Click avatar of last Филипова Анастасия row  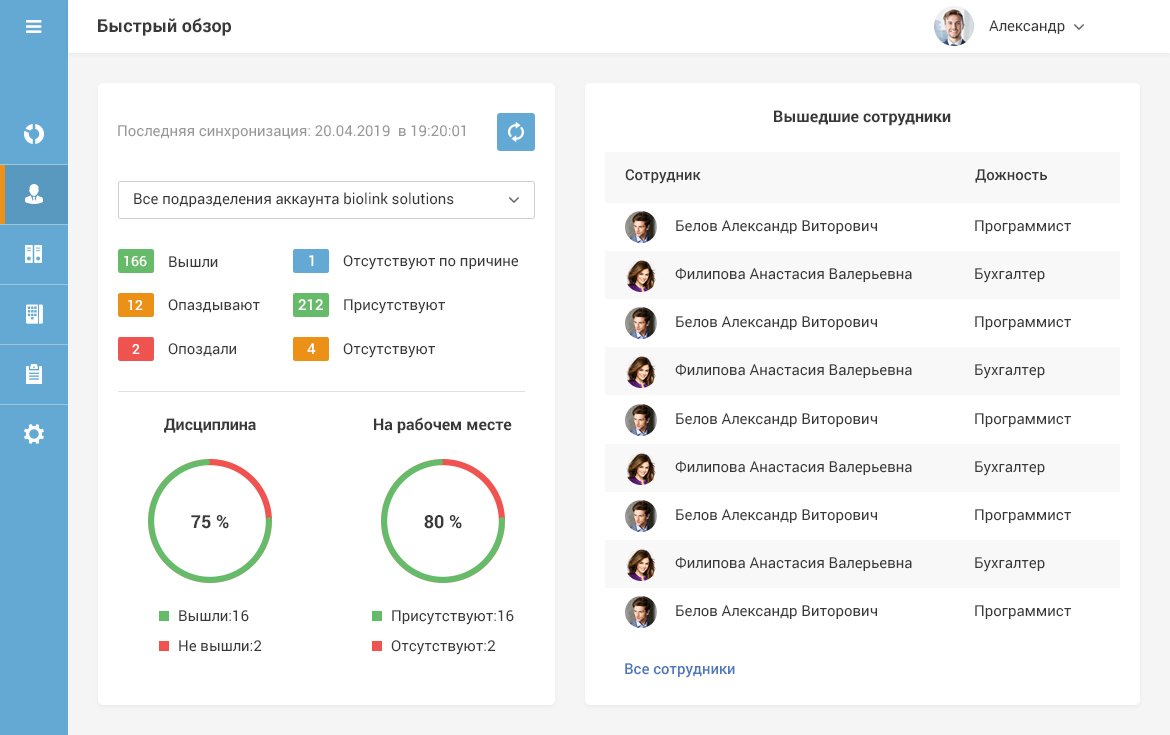point(640,564)
